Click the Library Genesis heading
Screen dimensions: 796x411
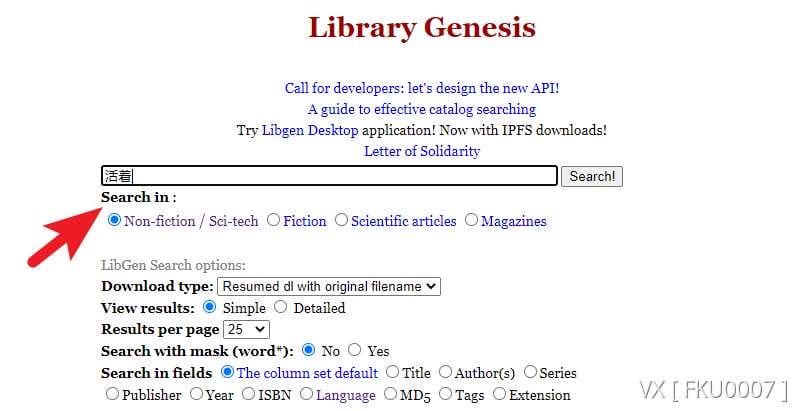point(422,27)
